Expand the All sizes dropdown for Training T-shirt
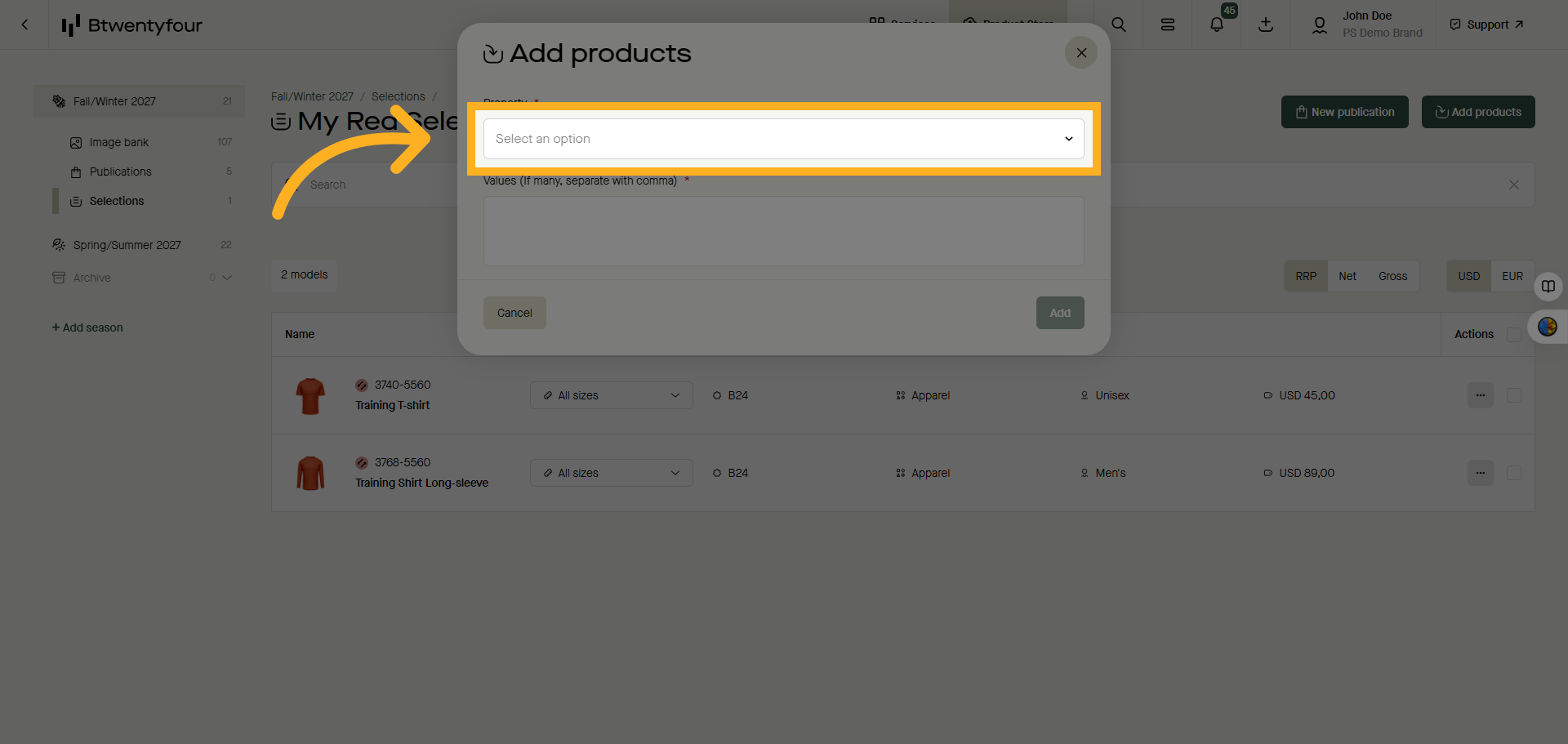This screenshot has width=1568, height=744. 611,395
